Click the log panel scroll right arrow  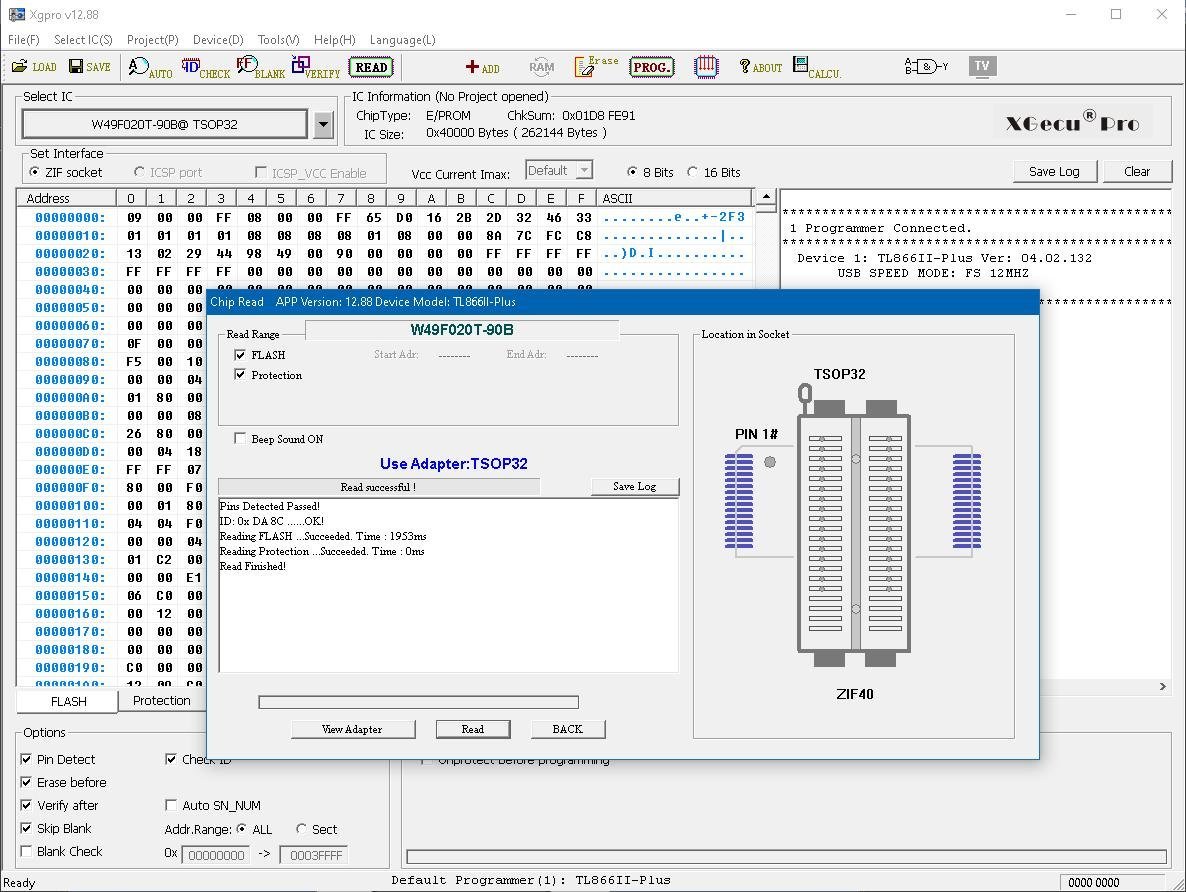(1163, 686)
